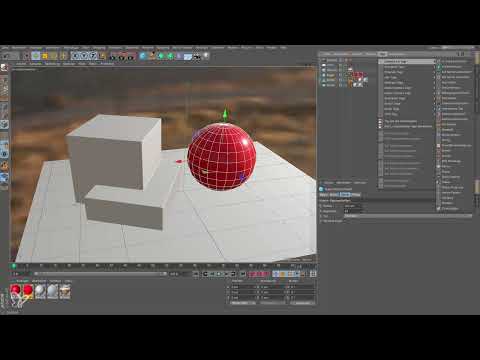Open the Tags menu in Object Manager
480x360 pixels.
tap(383, 54)
